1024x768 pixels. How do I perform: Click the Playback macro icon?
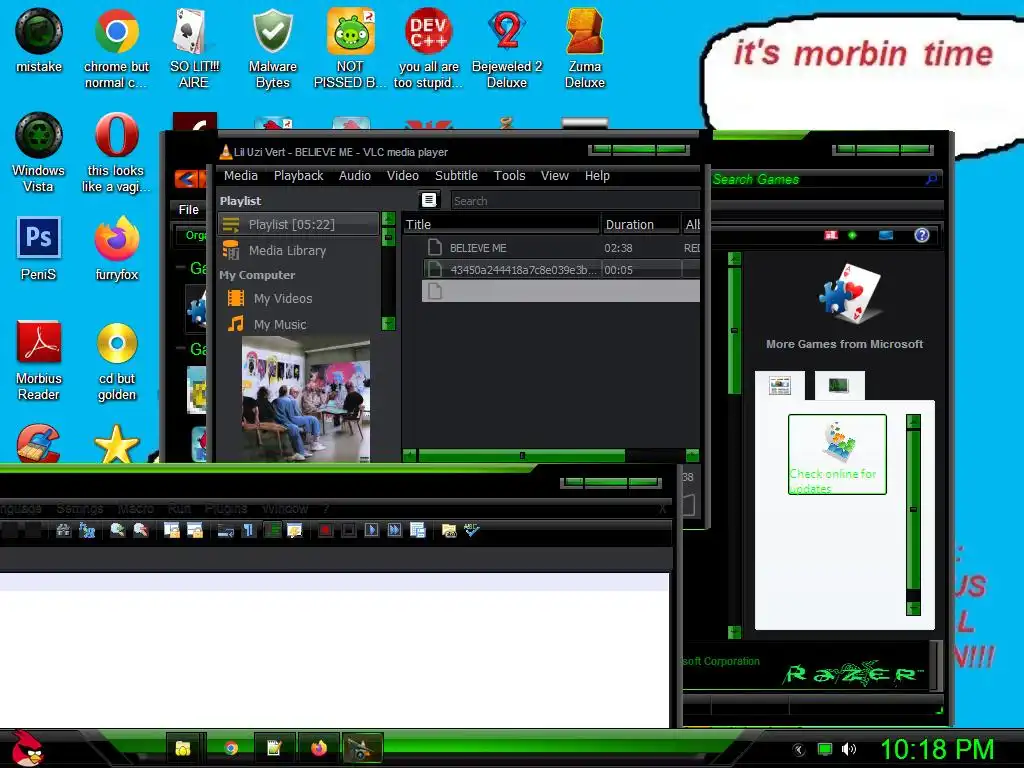(372, 530)
